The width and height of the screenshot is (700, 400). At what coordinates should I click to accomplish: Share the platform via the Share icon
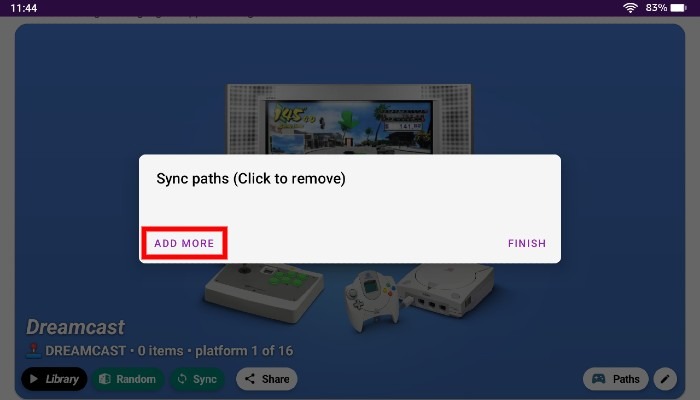[267, 379]
